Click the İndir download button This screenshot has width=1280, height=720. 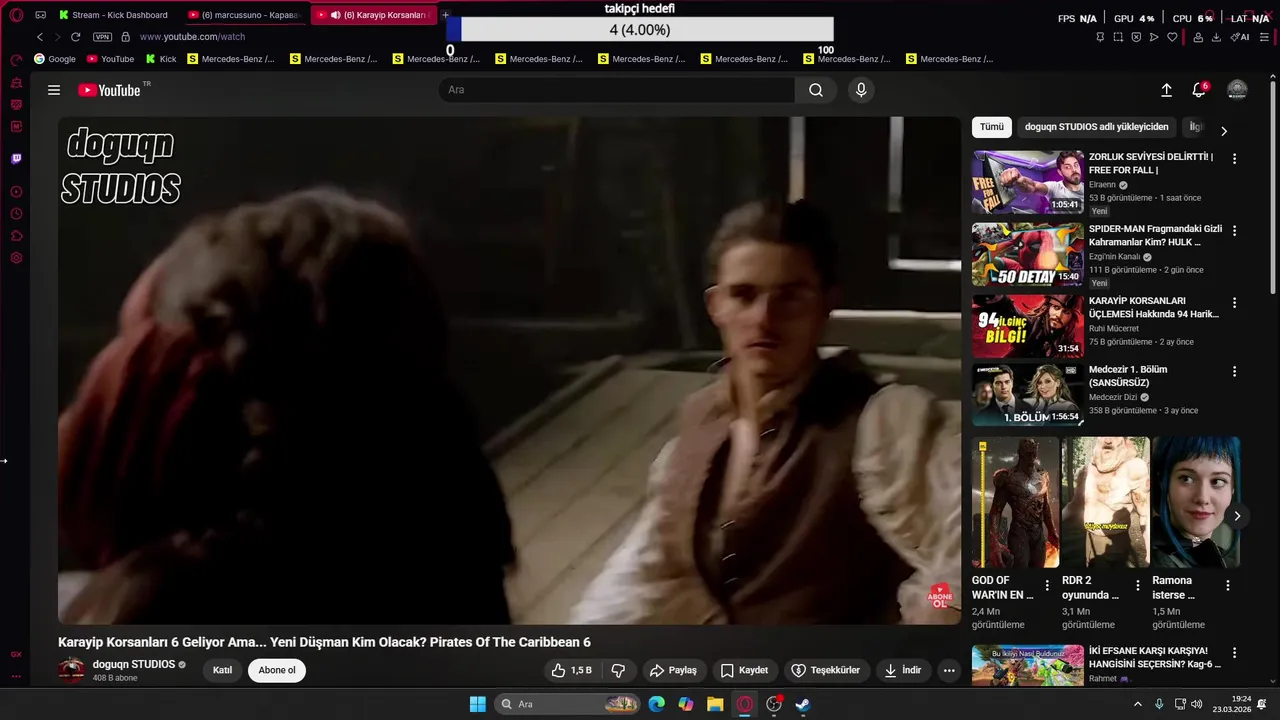(903, 670)
